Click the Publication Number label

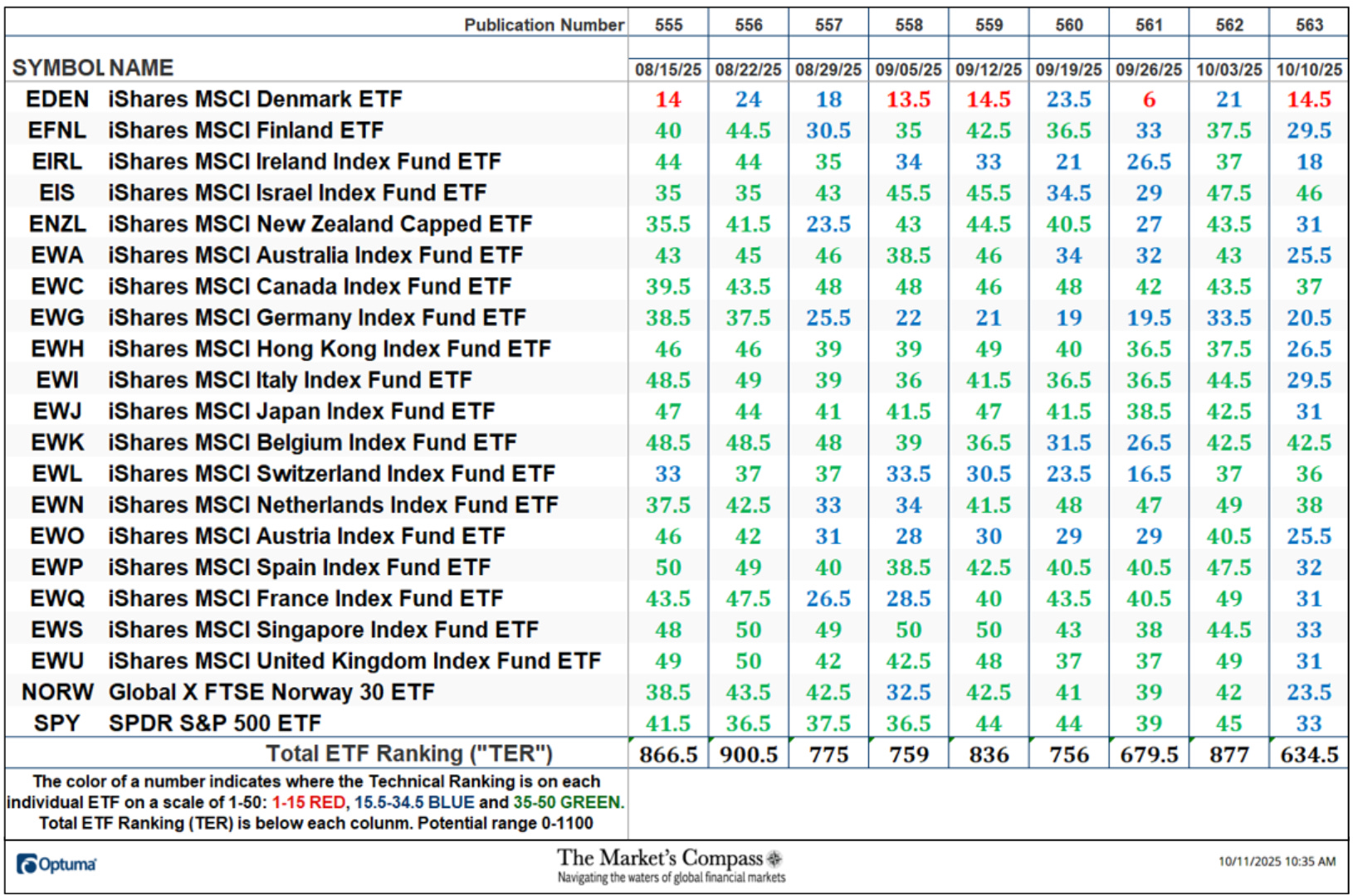point(544,25)
